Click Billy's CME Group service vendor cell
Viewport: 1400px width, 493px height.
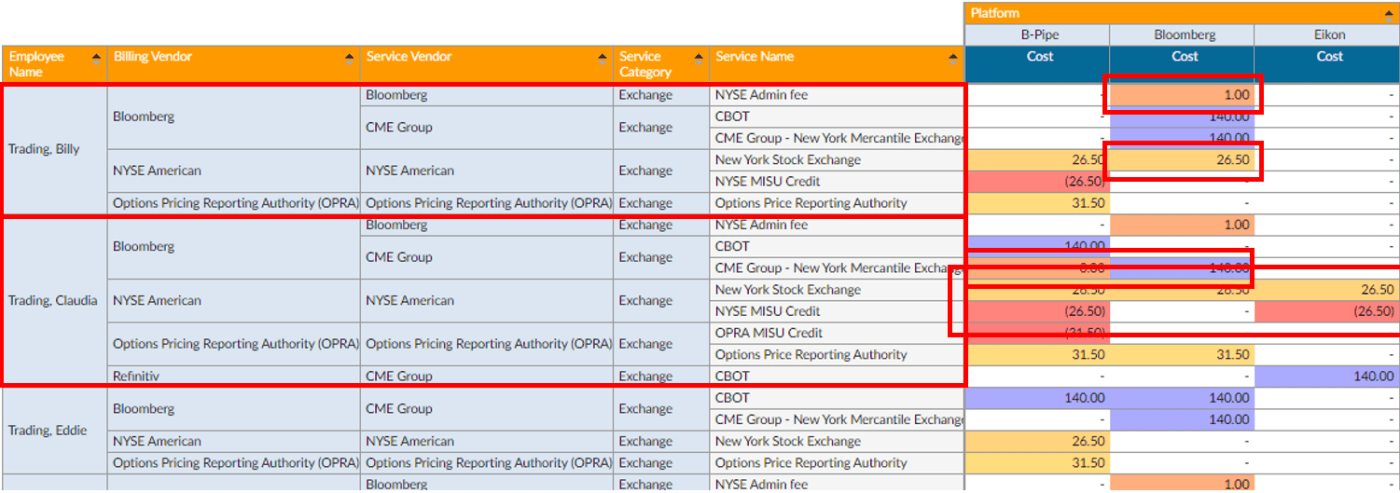point(486,127)
